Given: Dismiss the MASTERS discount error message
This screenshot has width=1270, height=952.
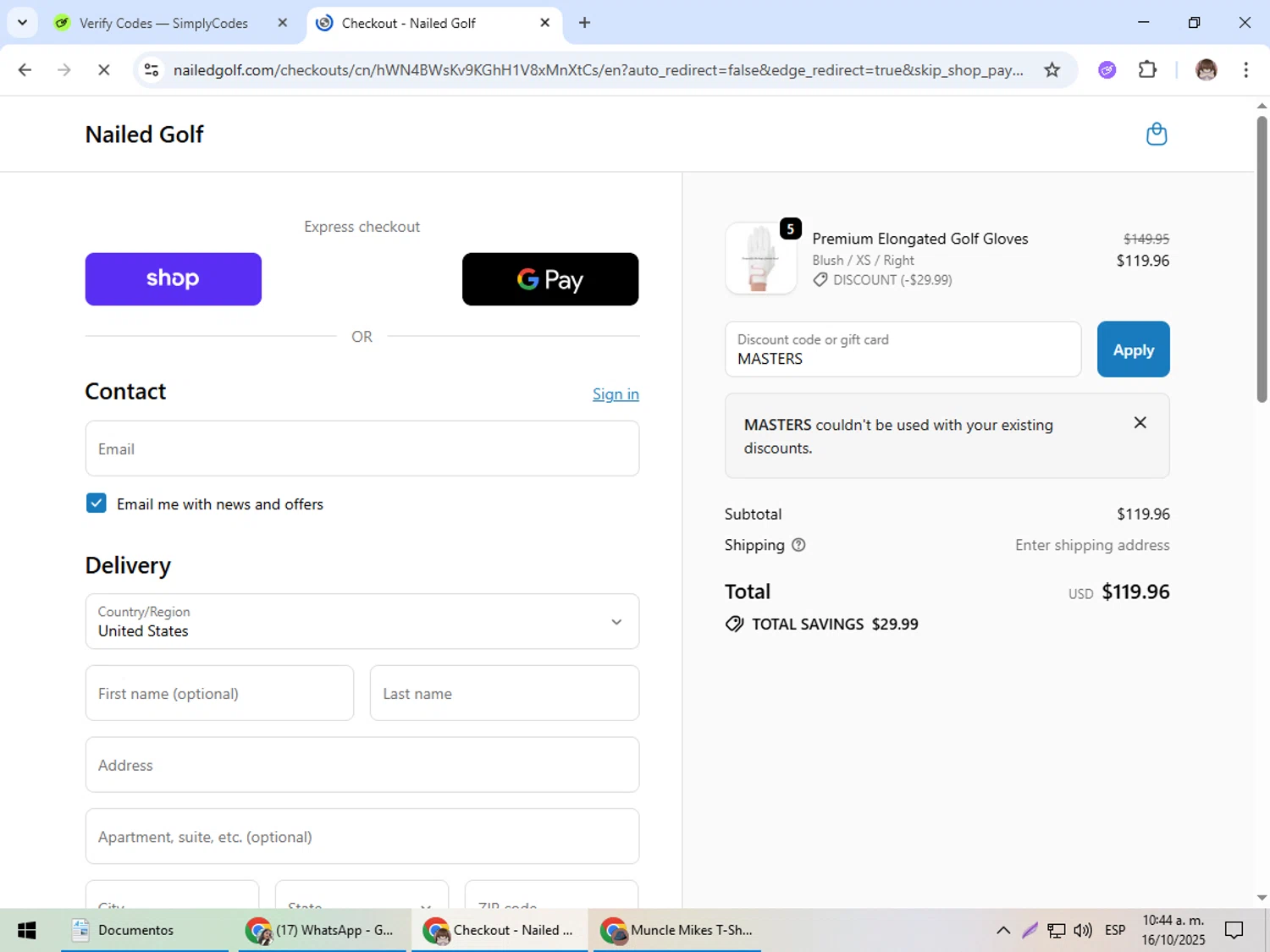Looking at the screenshot, I should point(1140,422).
